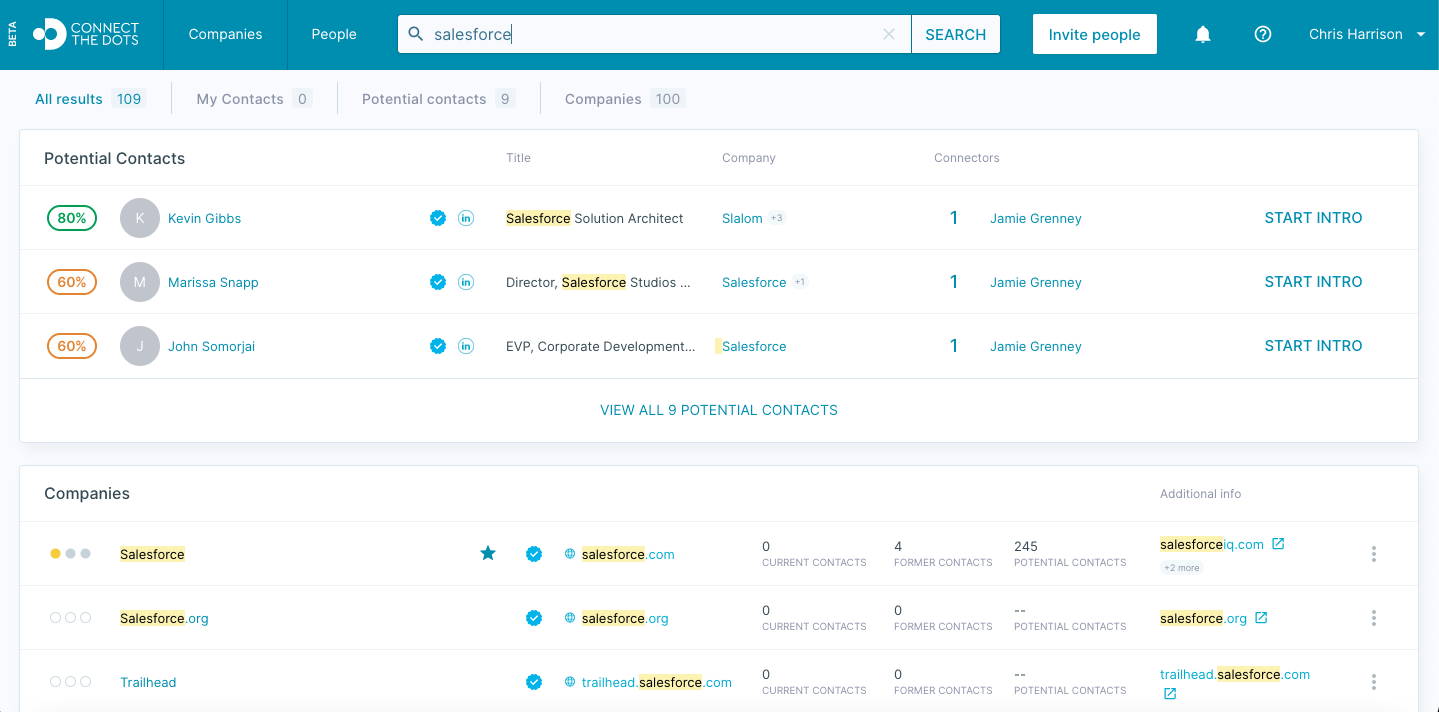Open John Somorjai profile link
The height and width of the screenshot is (712, 1439).
[x=211, y=346]
